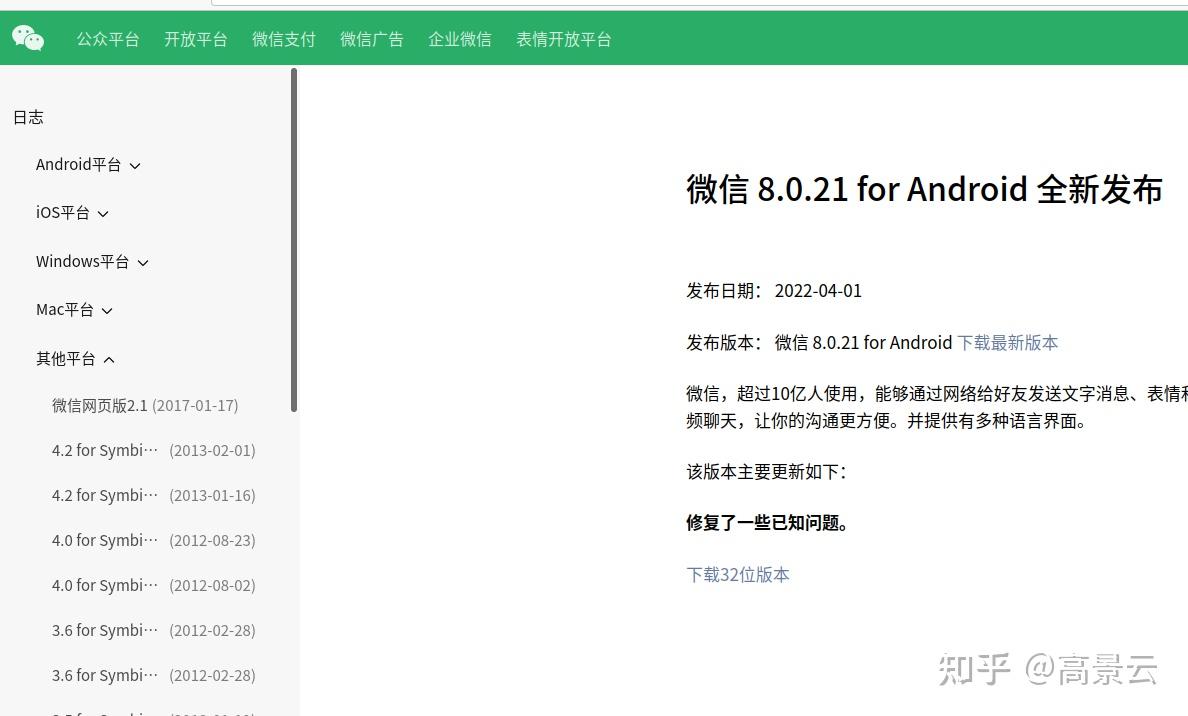
Task: Click the sidebar vertical scrollbar
Action: pos(294,240)
